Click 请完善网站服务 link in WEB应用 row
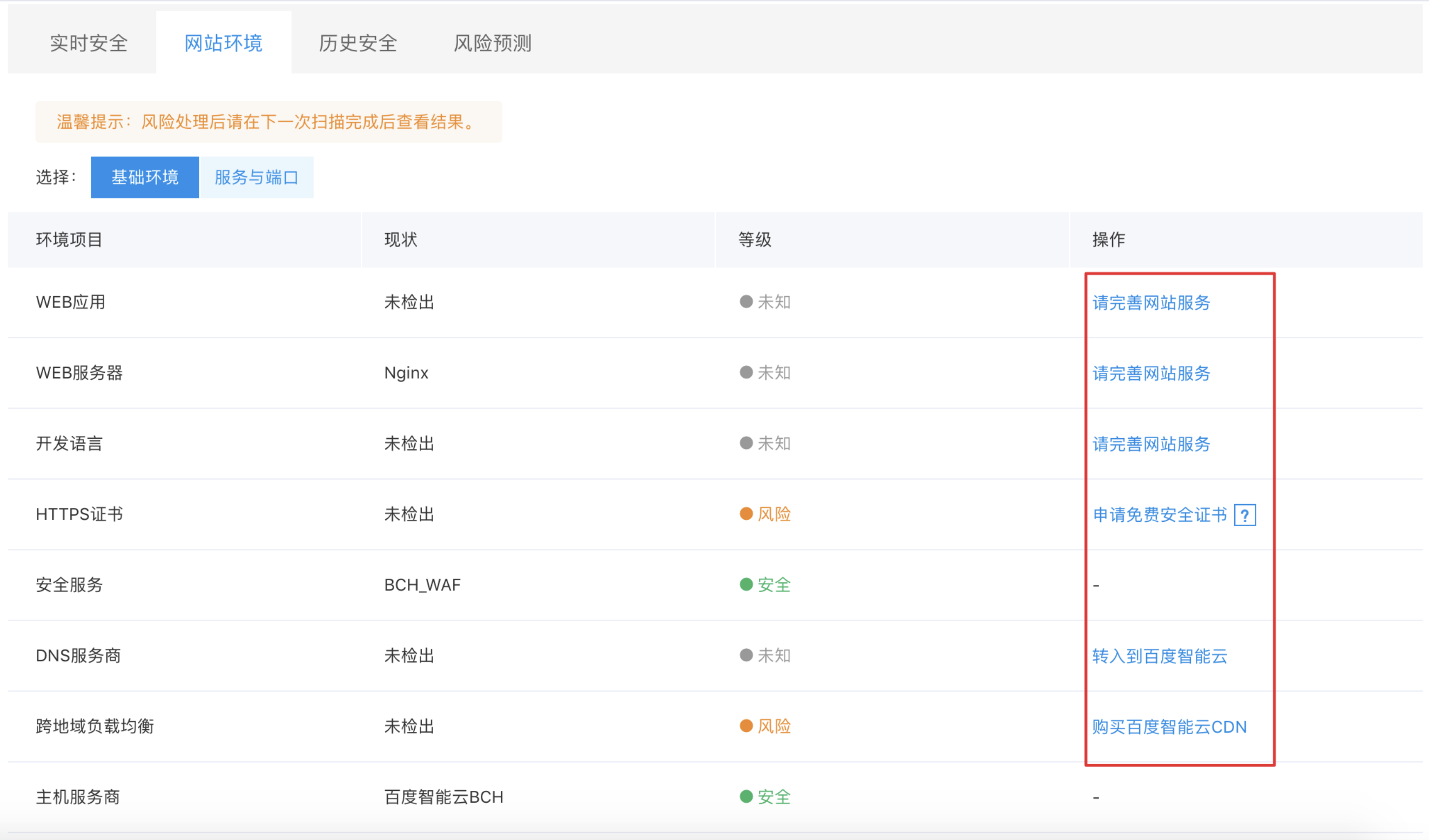 pyautogui.click(x=1151, y=302)
